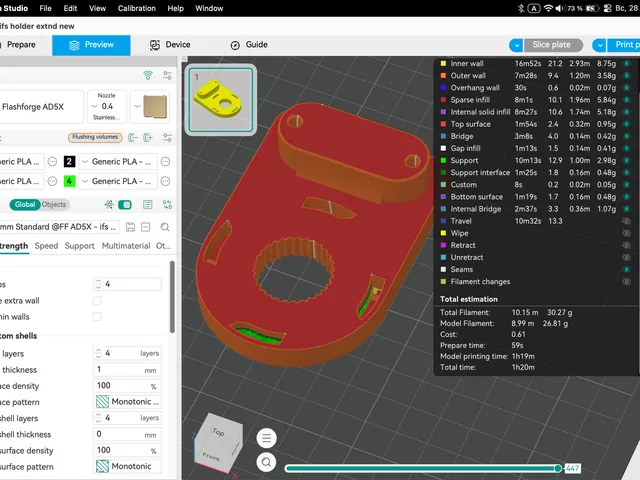Switch to the Support settings tab
The height and width of the screenshot is (480, 640).
(80, 246)
